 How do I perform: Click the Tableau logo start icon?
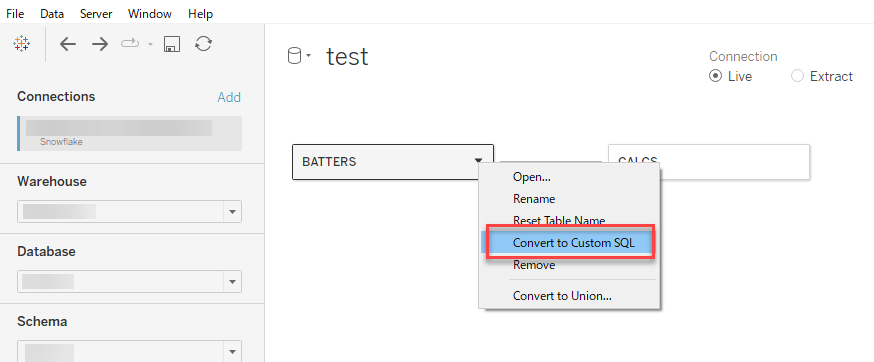coord(21,44)
